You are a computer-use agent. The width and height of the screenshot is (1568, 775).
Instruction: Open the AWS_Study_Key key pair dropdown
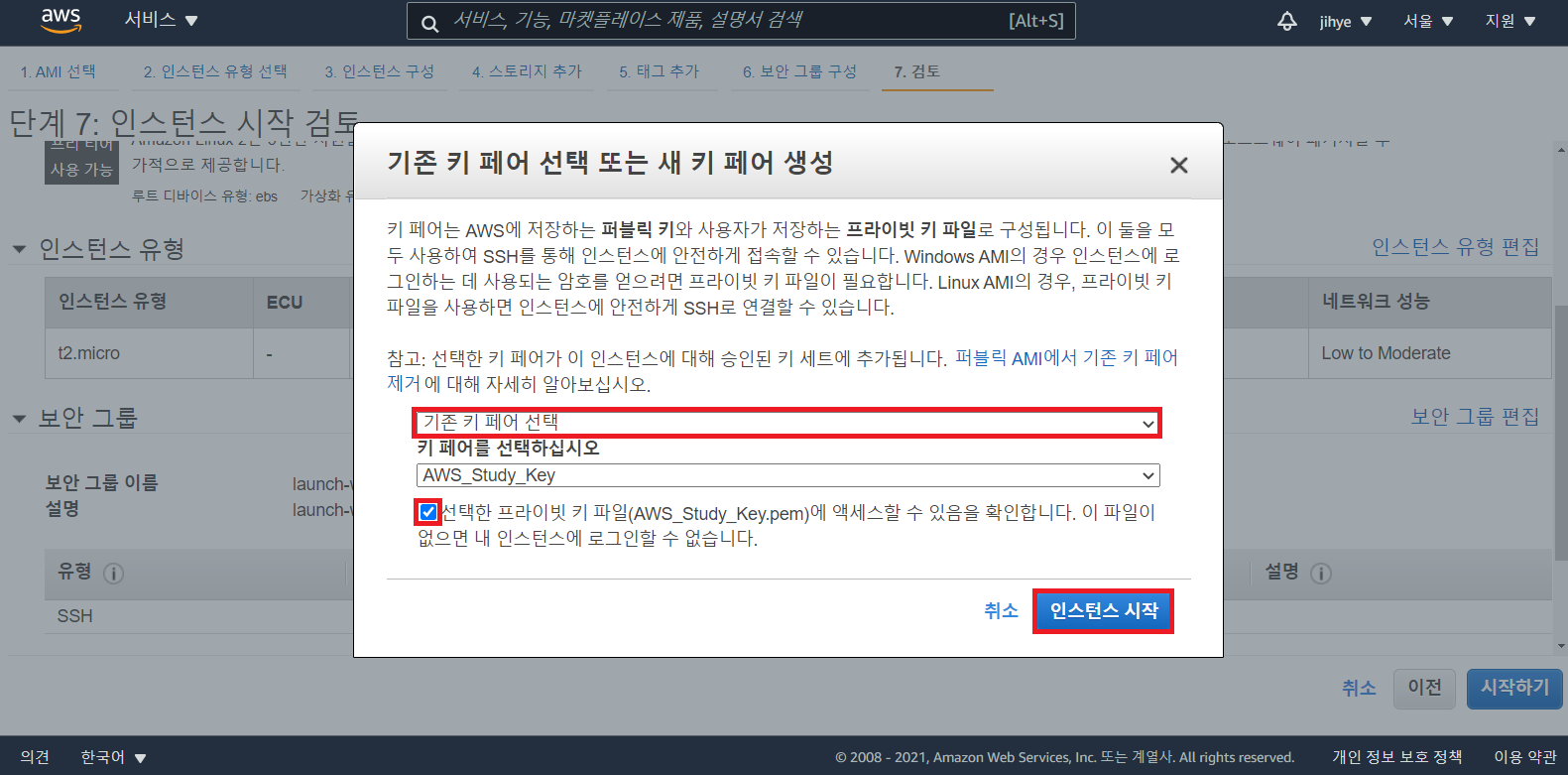click(x=787, y=475)
